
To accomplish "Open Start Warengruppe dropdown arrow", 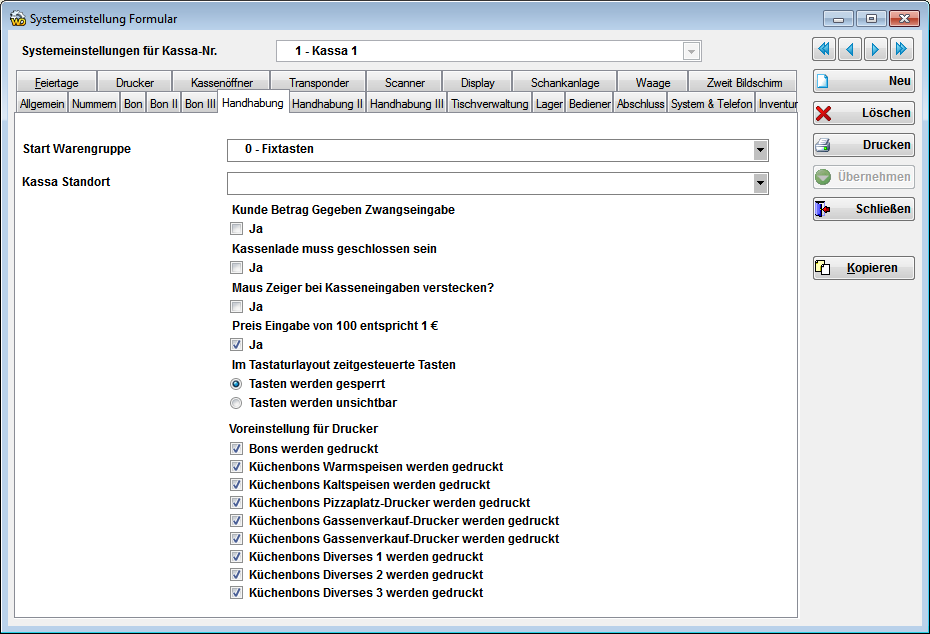I will [760, 151].
